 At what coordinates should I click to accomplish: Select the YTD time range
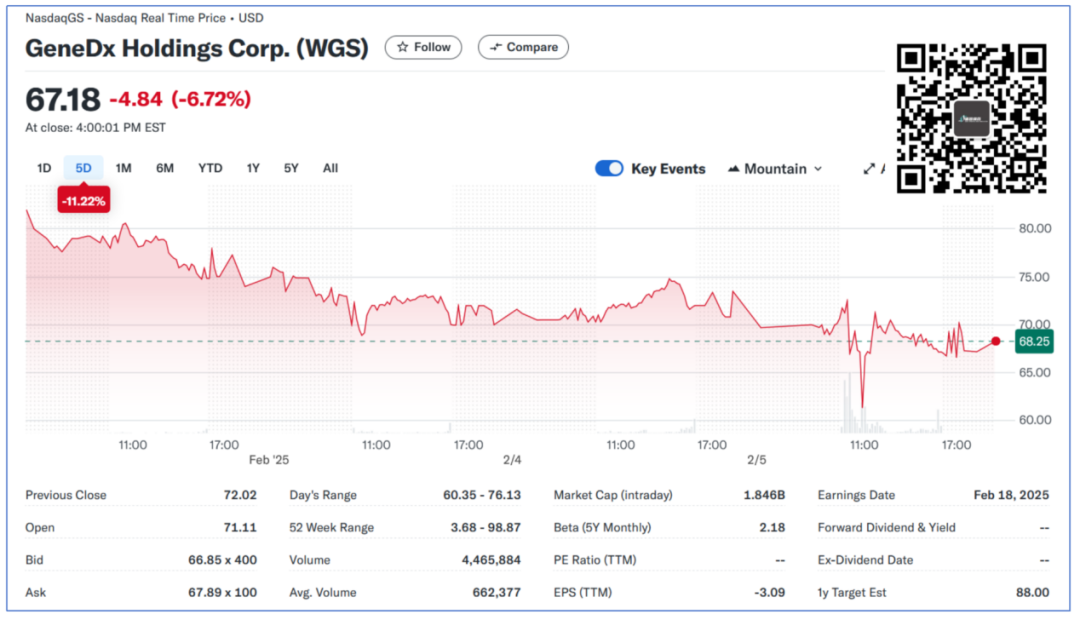tap(210, 168)
